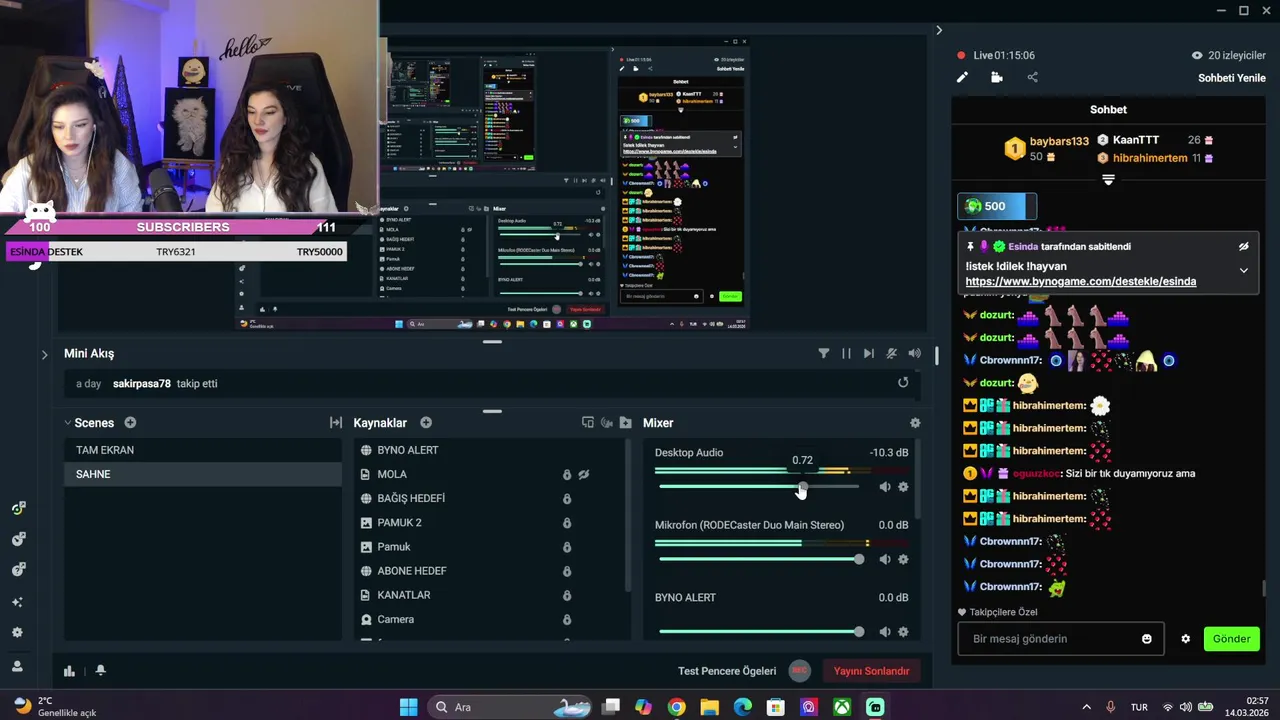1280x720 pixels.
Task: Toggle Studio Mode icon in the Kaynaklar header
Action: (588, 423)
